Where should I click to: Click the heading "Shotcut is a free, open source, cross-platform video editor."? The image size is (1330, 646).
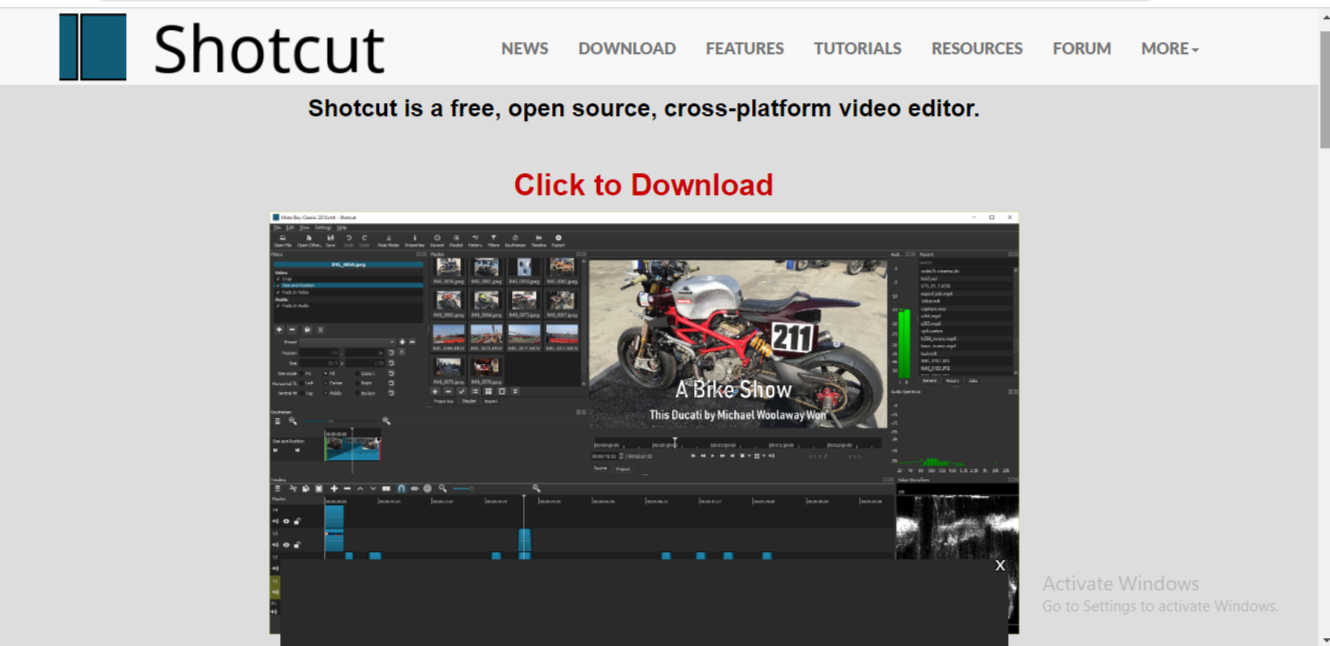coord(644,108)
